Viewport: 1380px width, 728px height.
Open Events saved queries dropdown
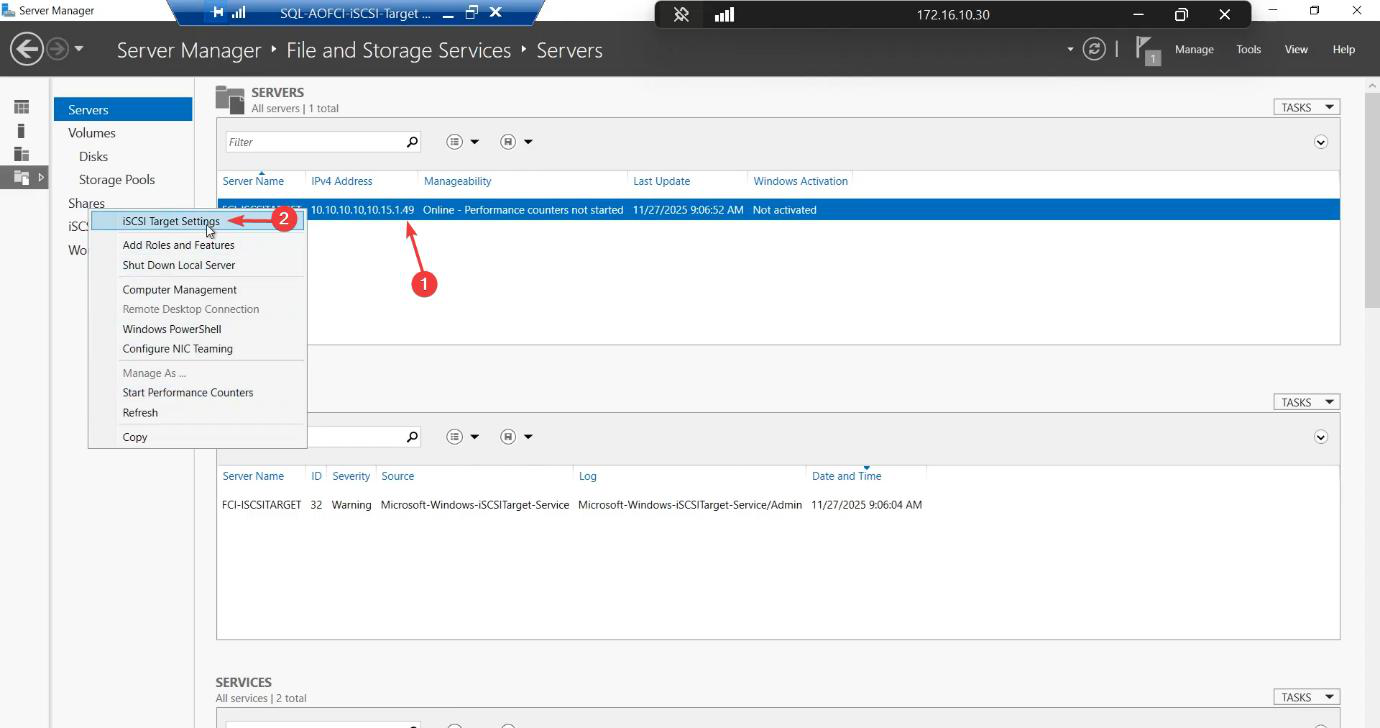click(x=516, y=437)
